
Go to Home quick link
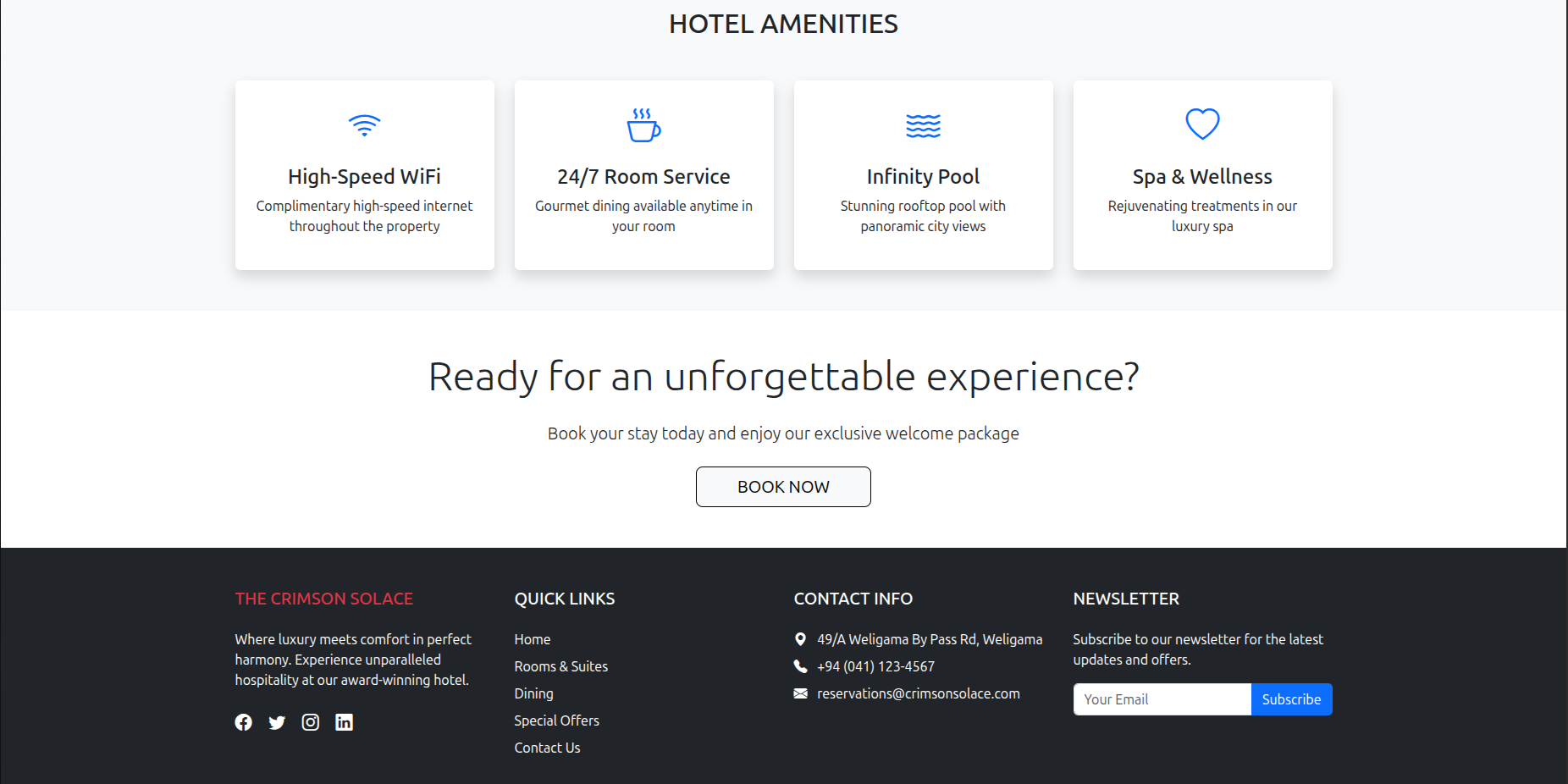pyautogui.click(x=533, y=639)
